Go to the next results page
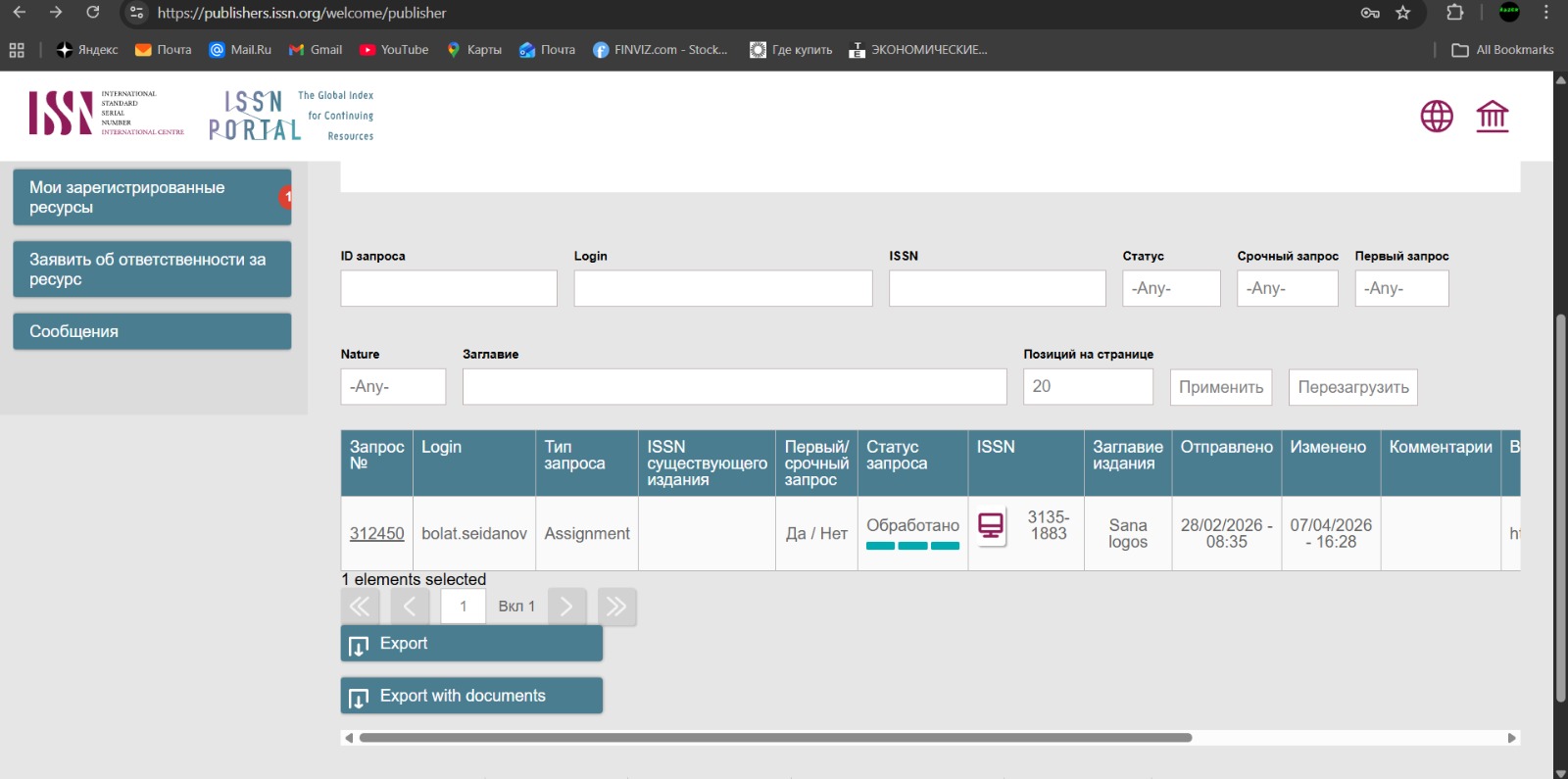This screenshot has width=1568, height=779. coord(566,607)
